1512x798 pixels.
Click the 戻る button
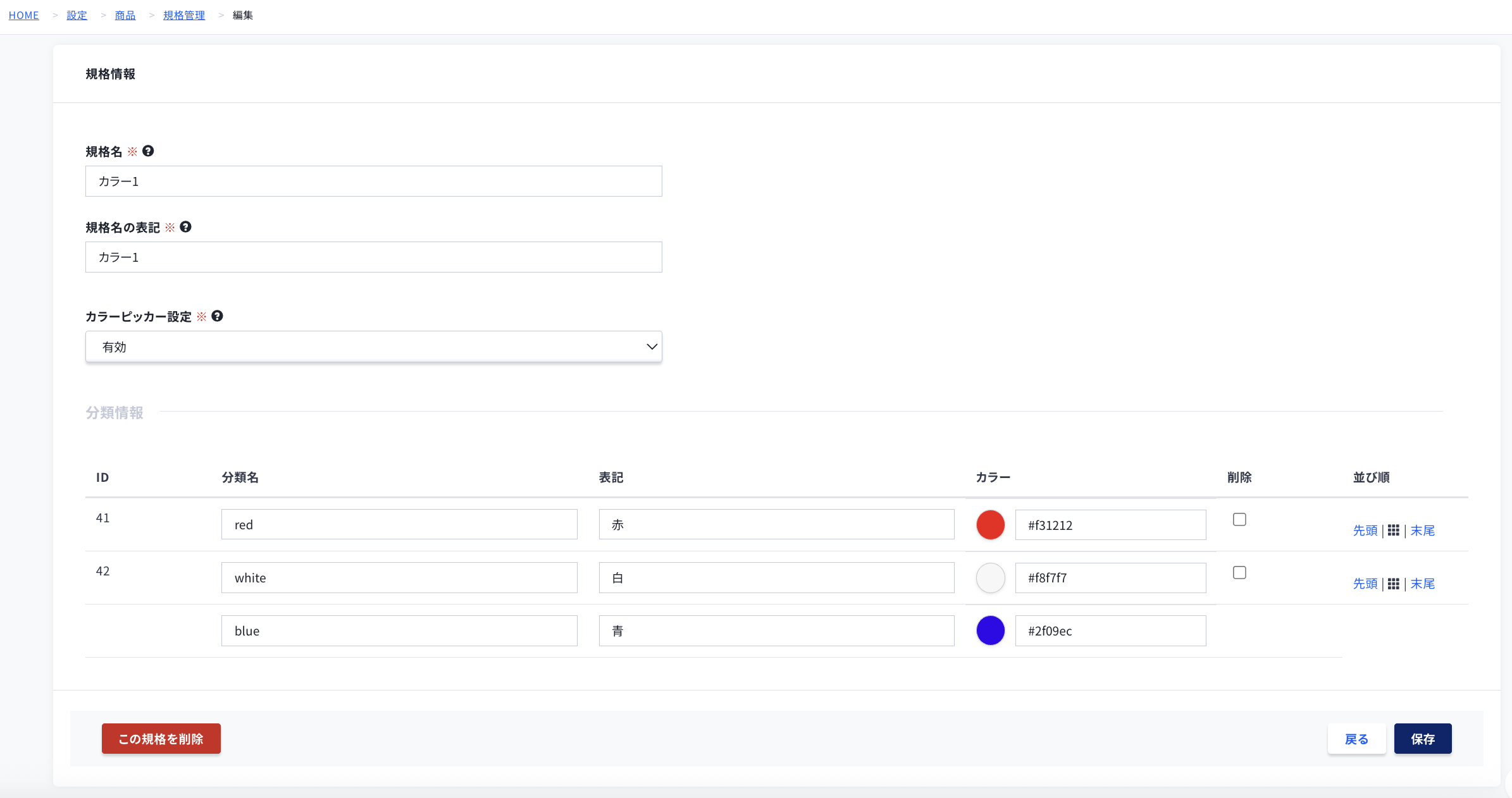pos(1356,739)
